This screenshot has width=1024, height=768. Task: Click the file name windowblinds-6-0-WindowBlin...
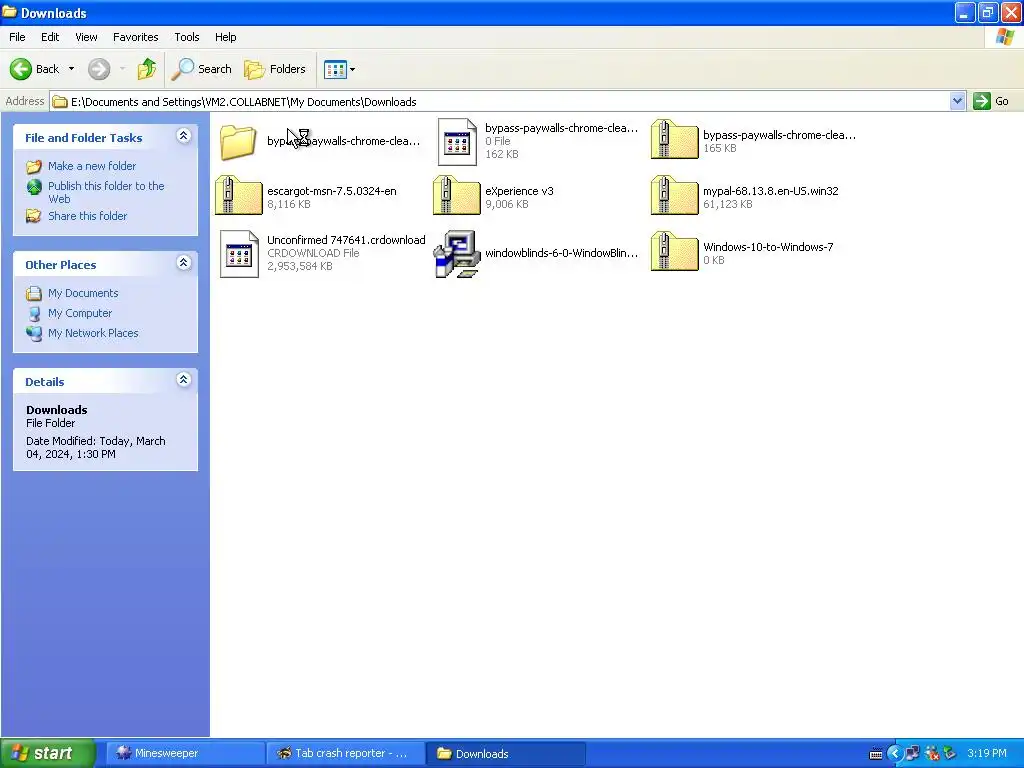point(561,253)
